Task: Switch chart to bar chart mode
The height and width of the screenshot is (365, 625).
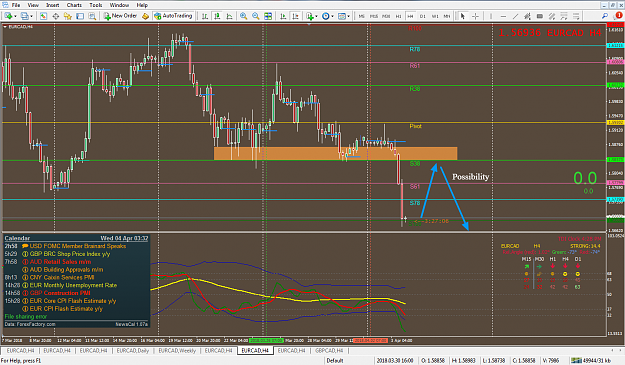Action: (x=205, y=16)
